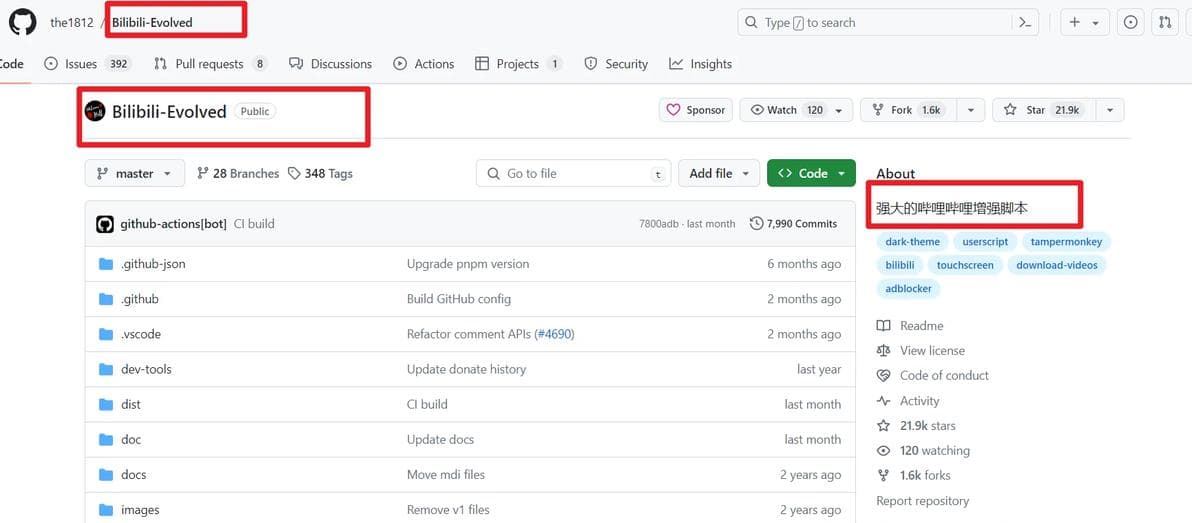Click the github-actions[bot] avatar icon
The width and height of the screenshot is (1192, 523).
[x=105, y=224]
